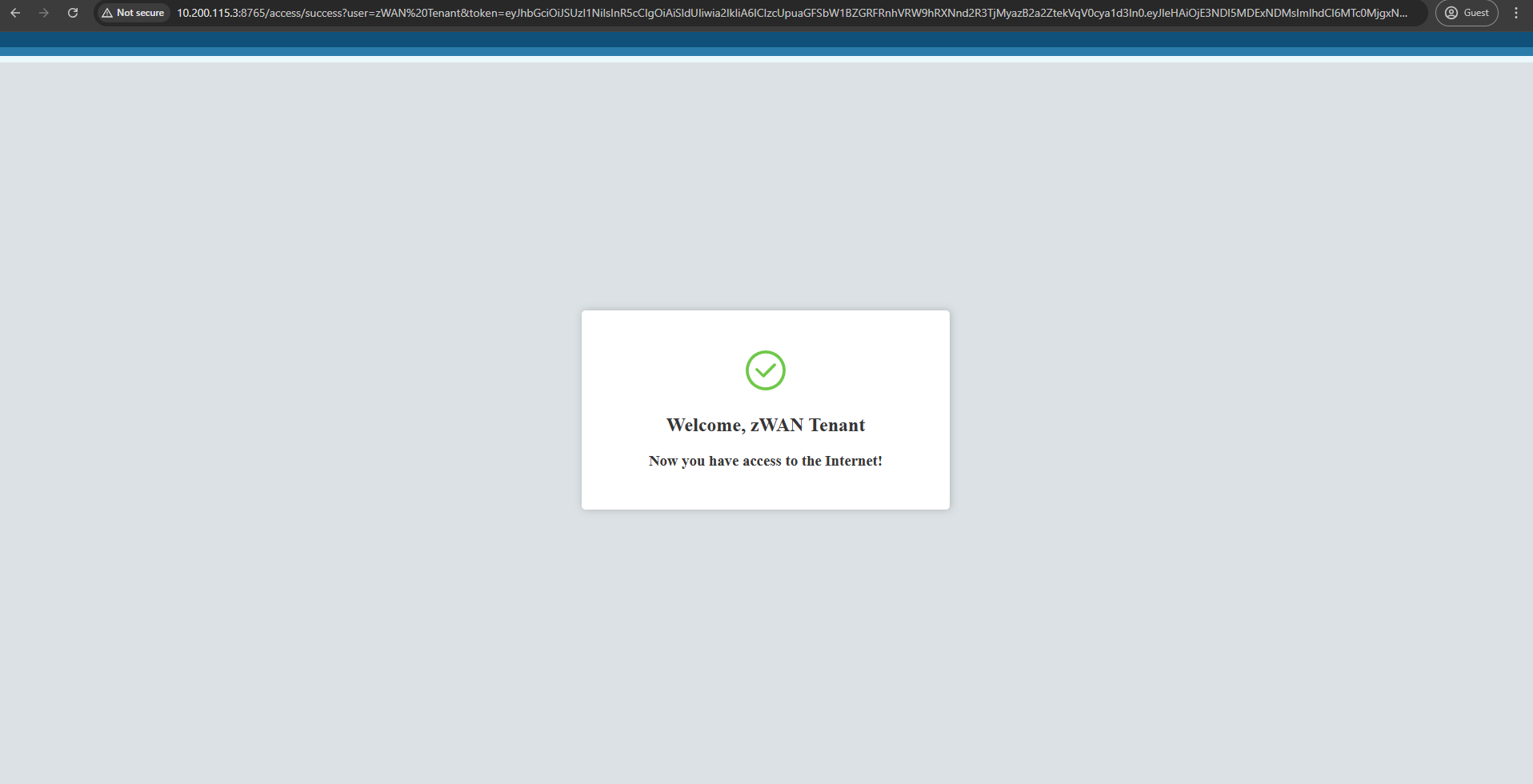Click the dark blue header banner
Screen dimensions: 1533x784
point(766,39)
